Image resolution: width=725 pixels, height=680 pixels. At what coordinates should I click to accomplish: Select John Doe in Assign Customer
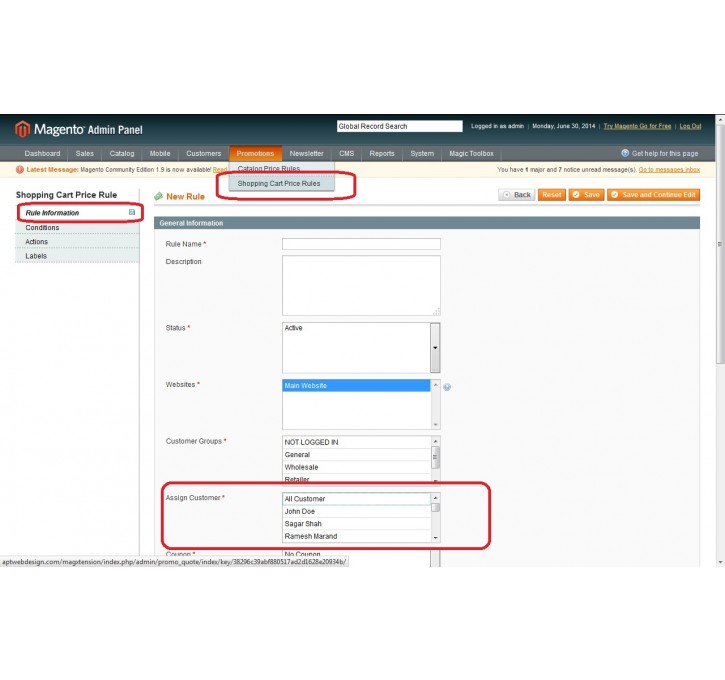tap(357, 511)
